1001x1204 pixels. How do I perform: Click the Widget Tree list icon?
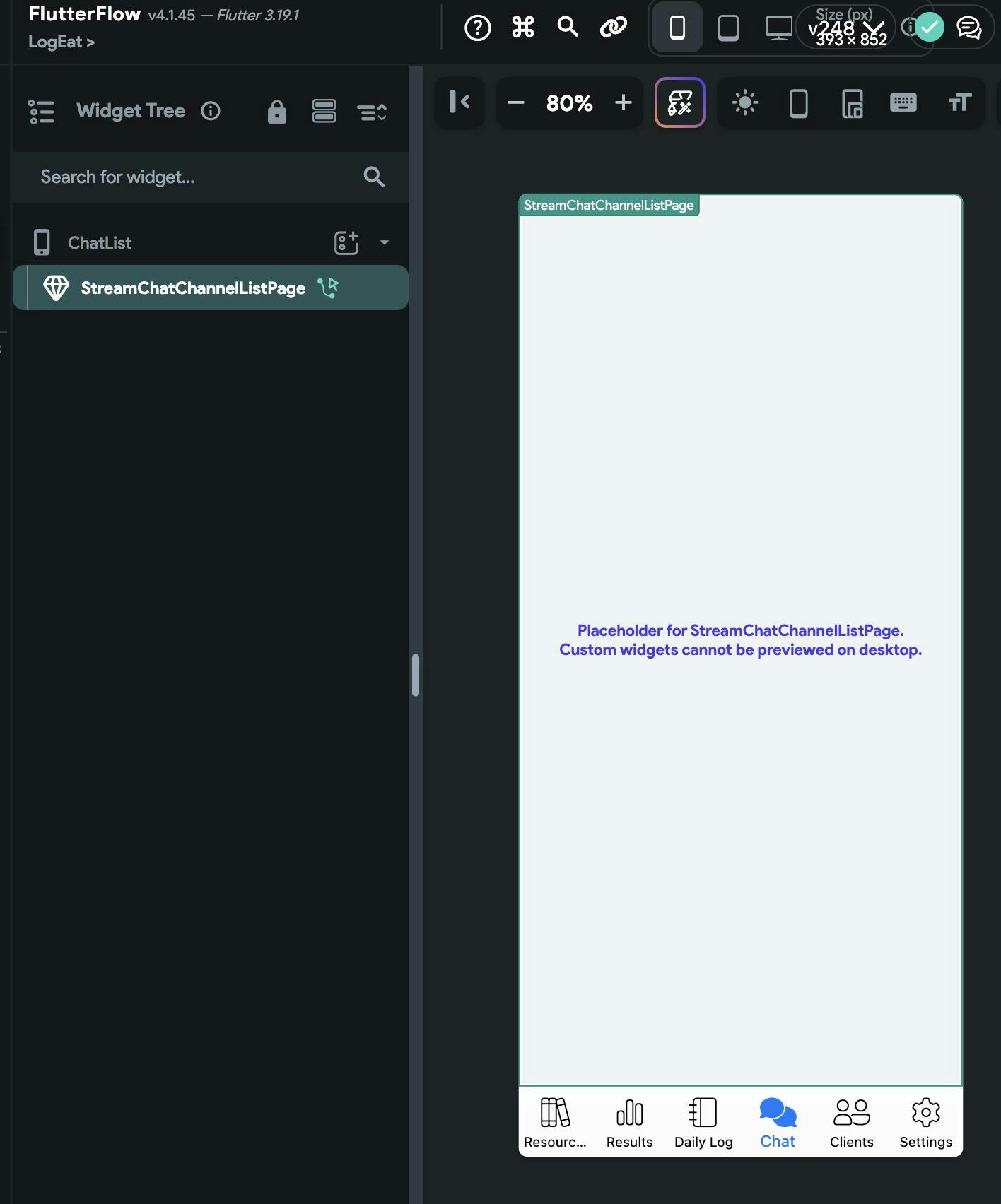41,112
